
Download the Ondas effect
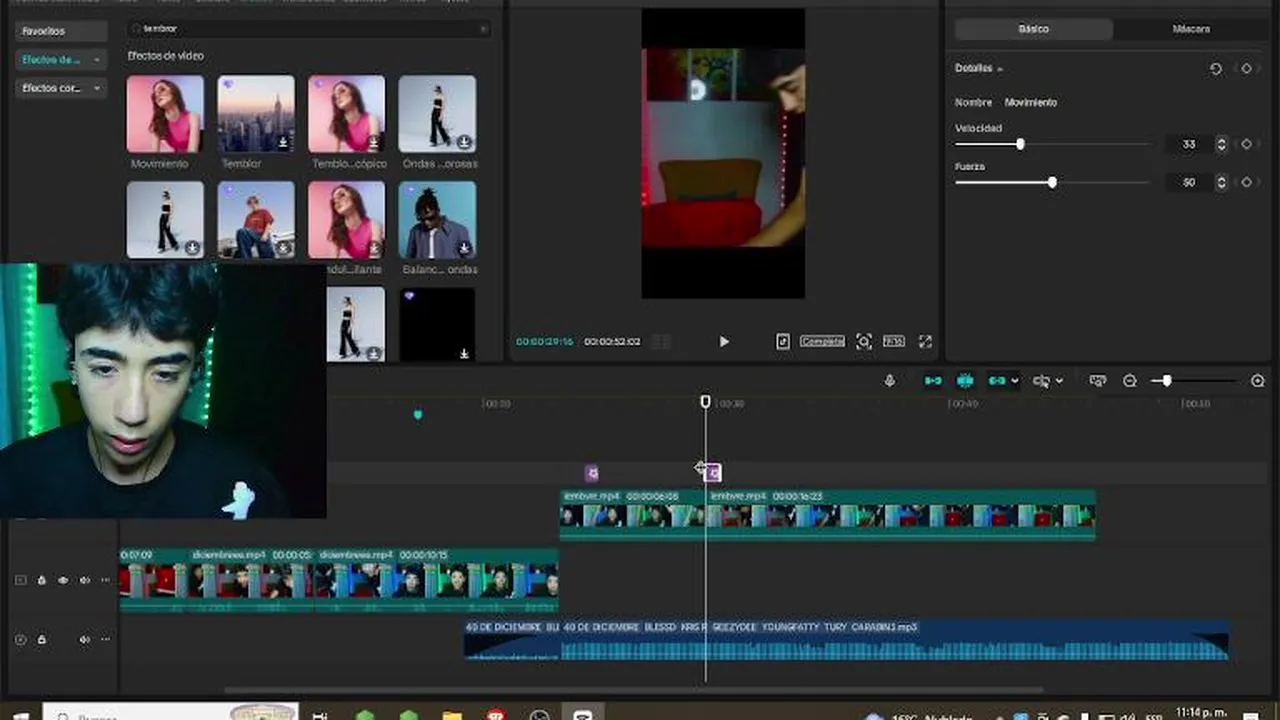coord(464,142)
